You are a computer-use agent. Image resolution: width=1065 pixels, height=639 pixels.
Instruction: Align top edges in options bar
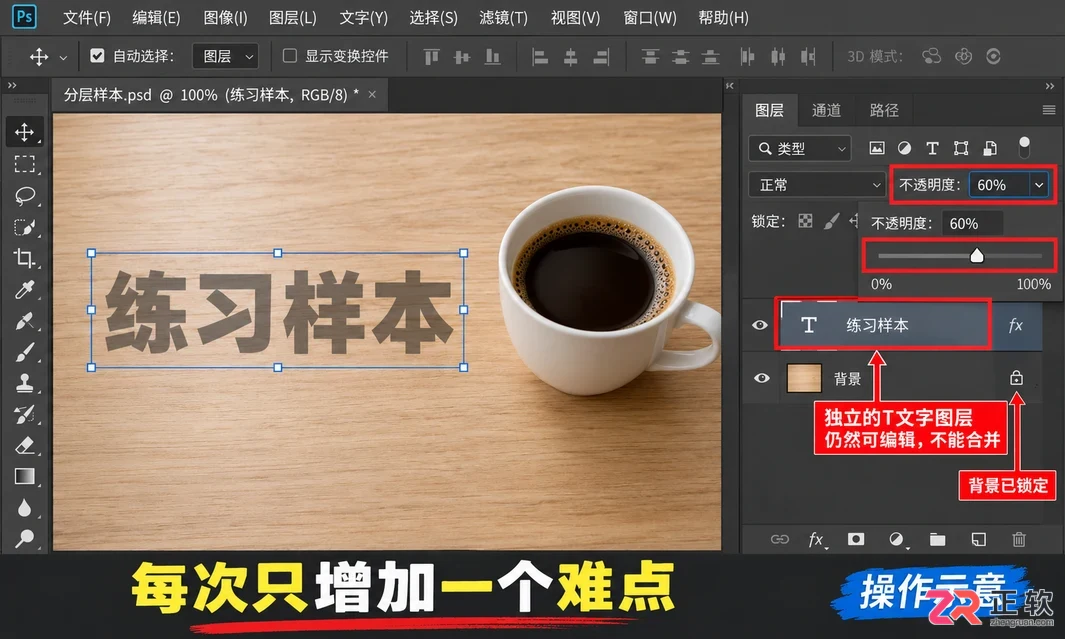click(x=431, y=56)
